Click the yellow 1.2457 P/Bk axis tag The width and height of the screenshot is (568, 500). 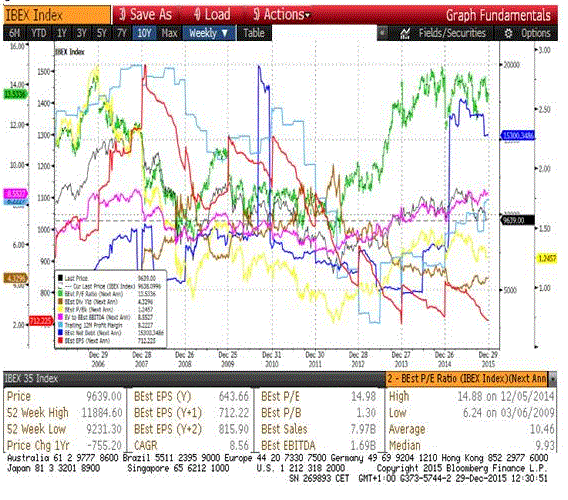point(547,258)
